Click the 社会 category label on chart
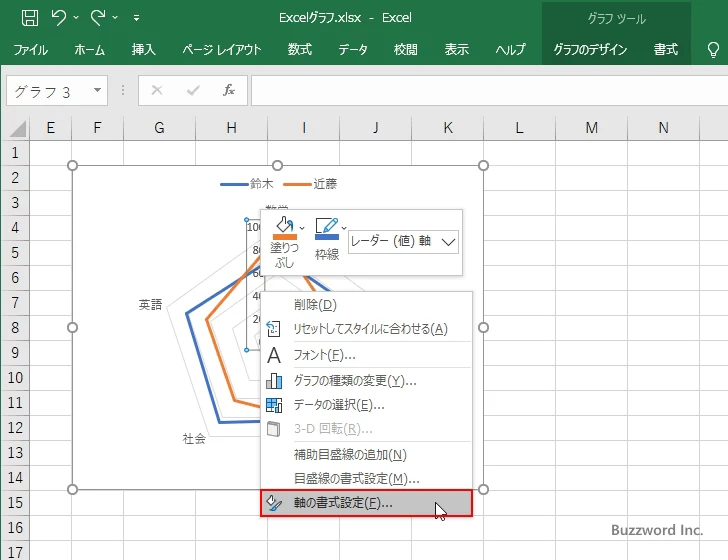 pyautogui.click(x=194, y=439)
